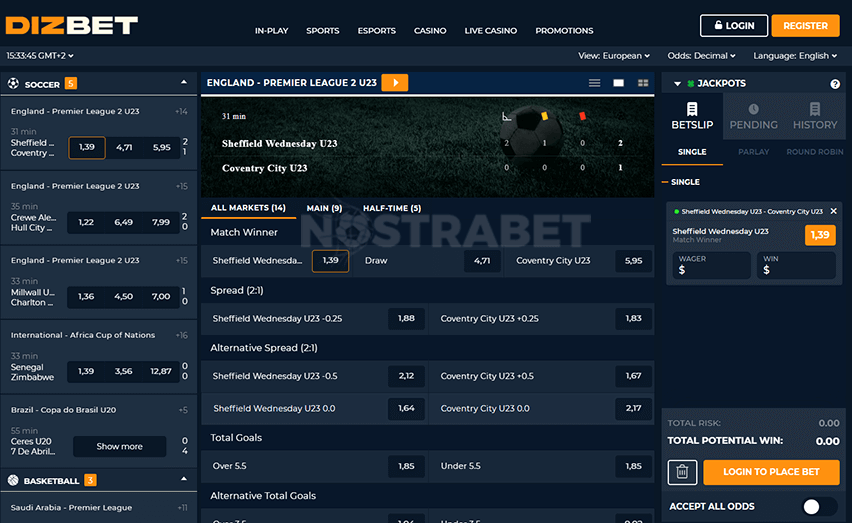Screen dimensions: 852x523
Task: Collapse the Basketball section
Action: point(184,479)
